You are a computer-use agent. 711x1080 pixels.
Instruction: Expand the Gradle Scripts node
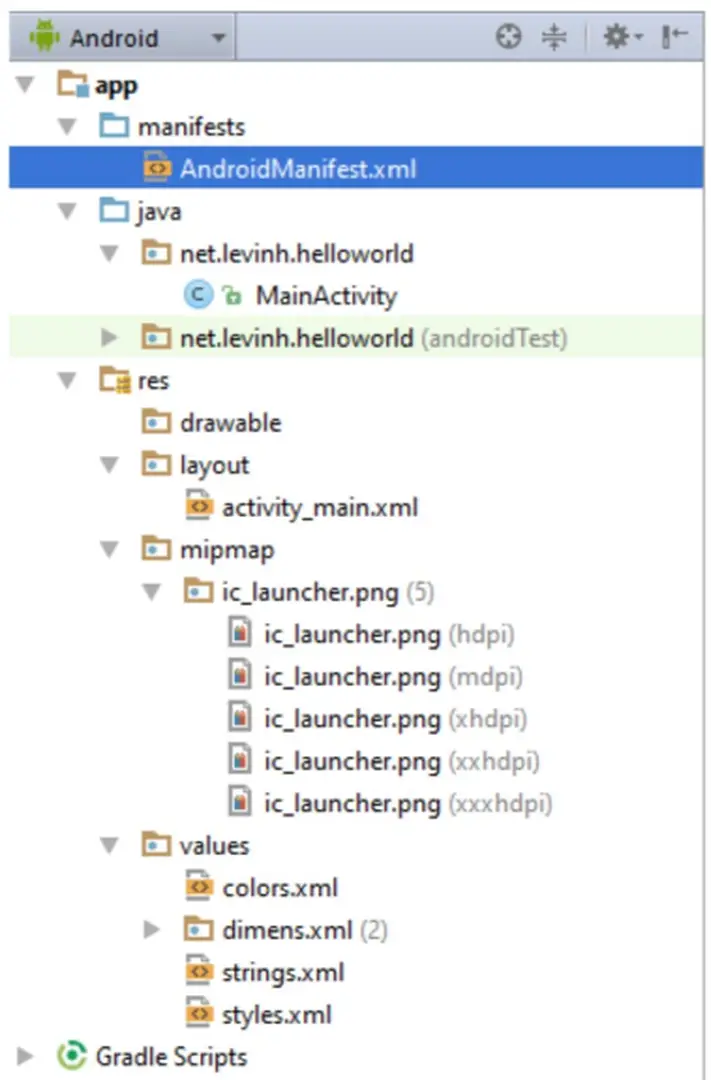[x=26, y=1056]
